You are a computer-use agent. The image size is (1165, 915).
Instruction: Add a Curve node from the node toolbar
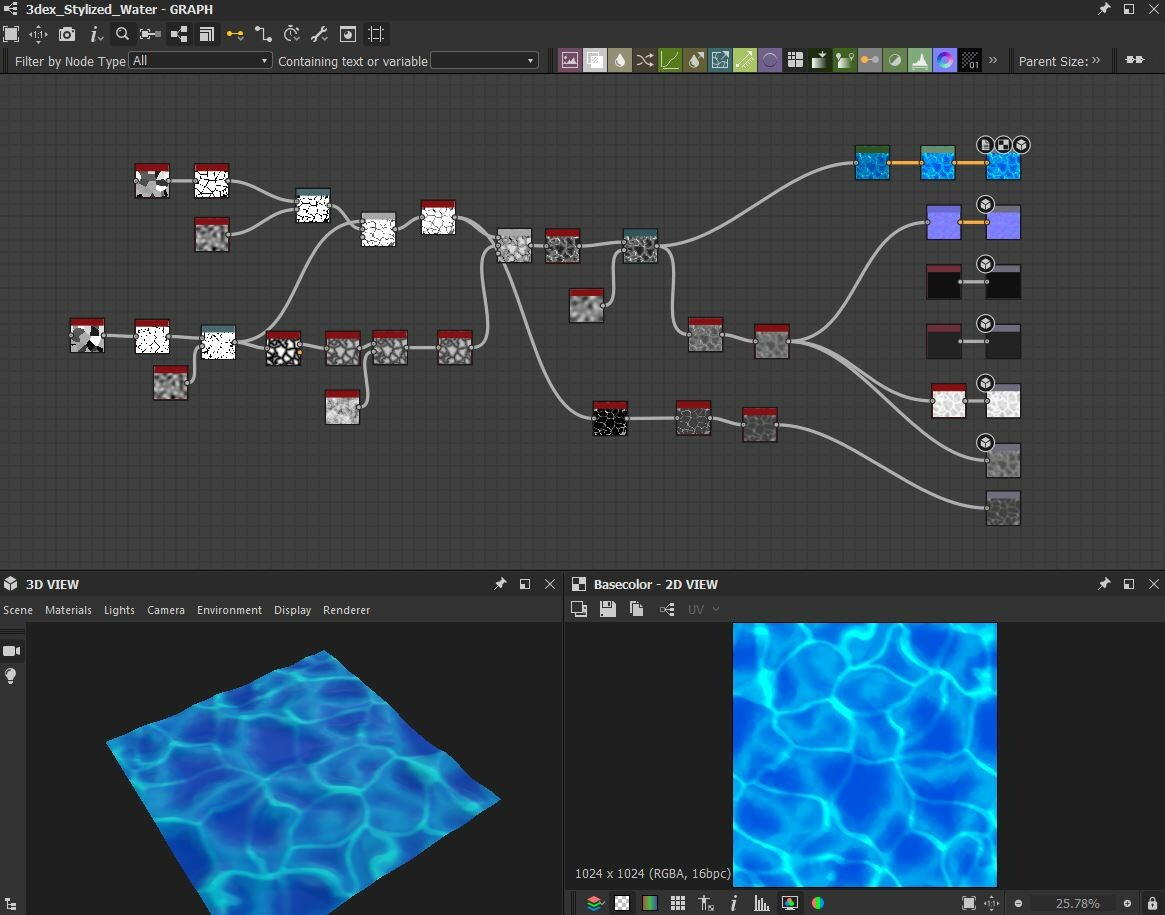(670, 60)
